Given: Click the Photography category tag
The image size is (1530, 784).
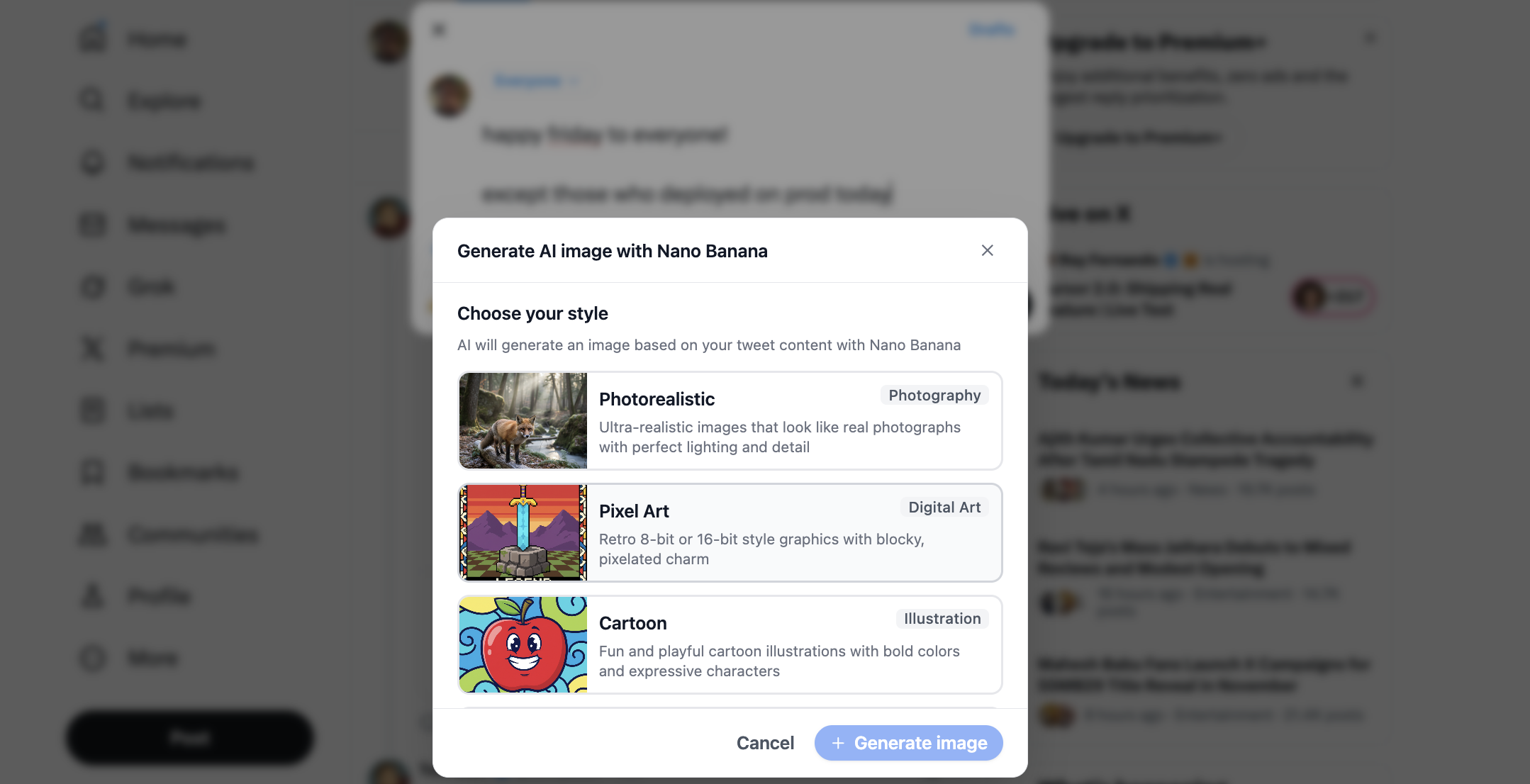Looking at the screenshot, I should [x=934, y=396].
